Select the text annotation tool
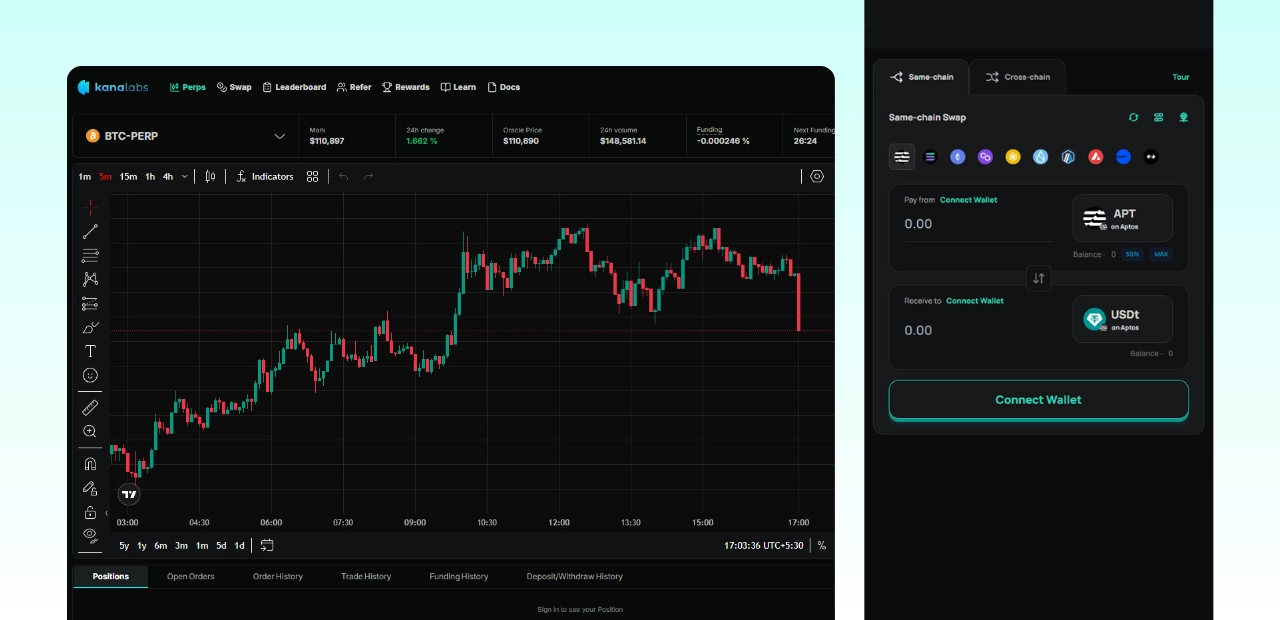The width and height of the screenshot is (1280, 620). pos(90,351)
